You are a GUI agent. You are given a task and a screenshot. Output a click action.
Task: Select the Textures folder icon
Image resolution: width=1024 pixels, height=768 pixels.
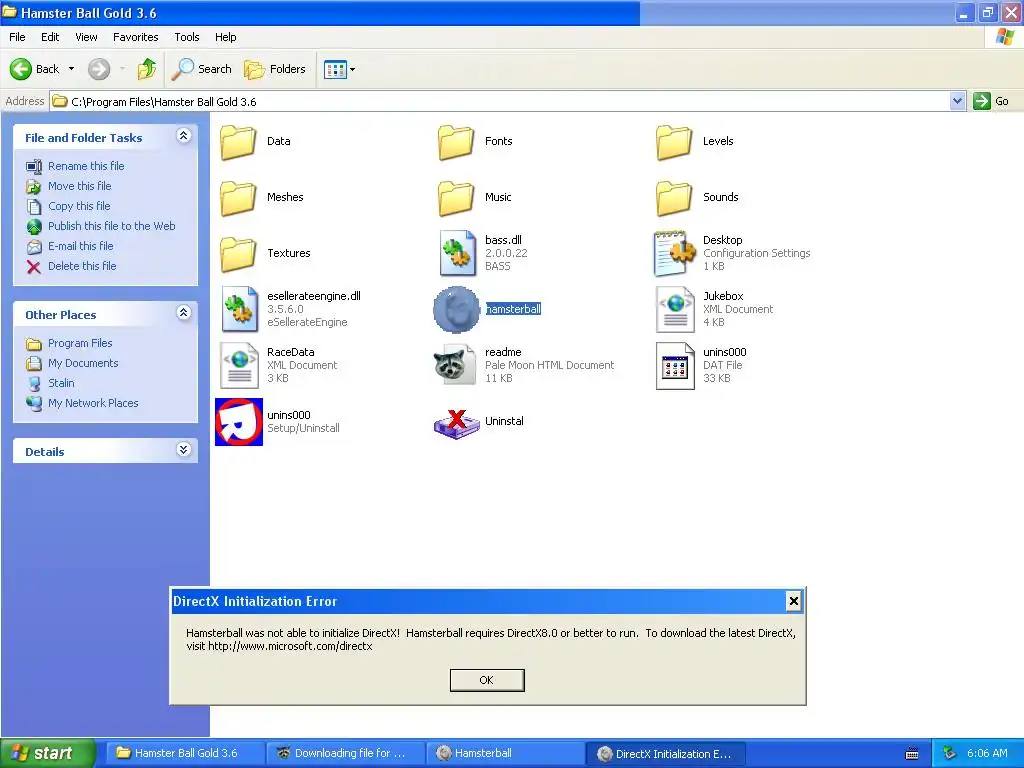click(x=238, y=254)
